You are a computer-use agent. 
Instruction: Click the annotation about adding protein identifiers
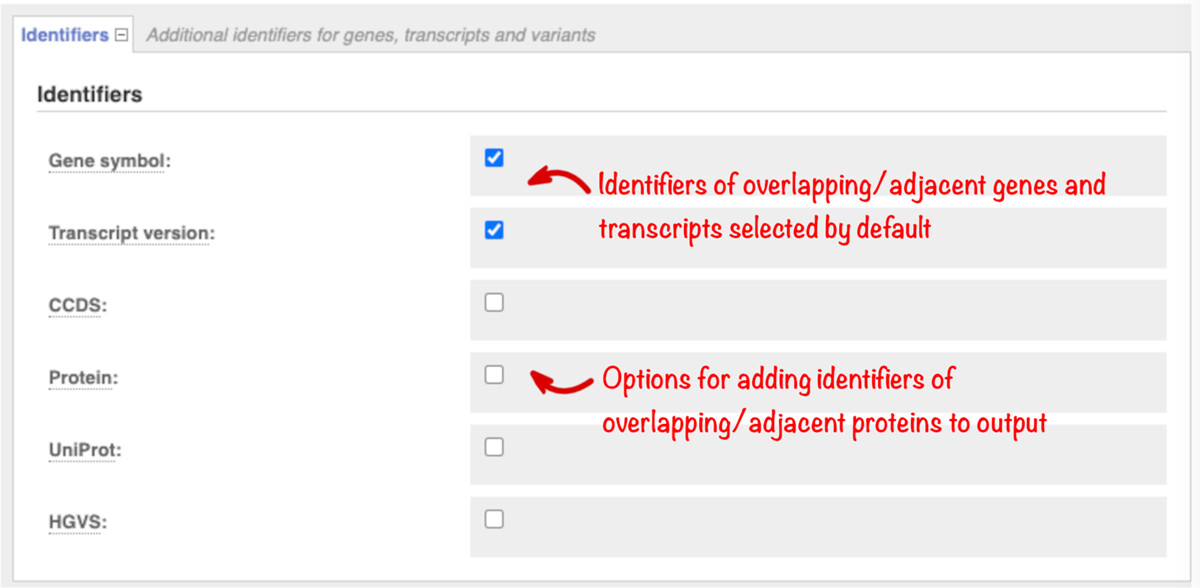click(x=825, y=401)
